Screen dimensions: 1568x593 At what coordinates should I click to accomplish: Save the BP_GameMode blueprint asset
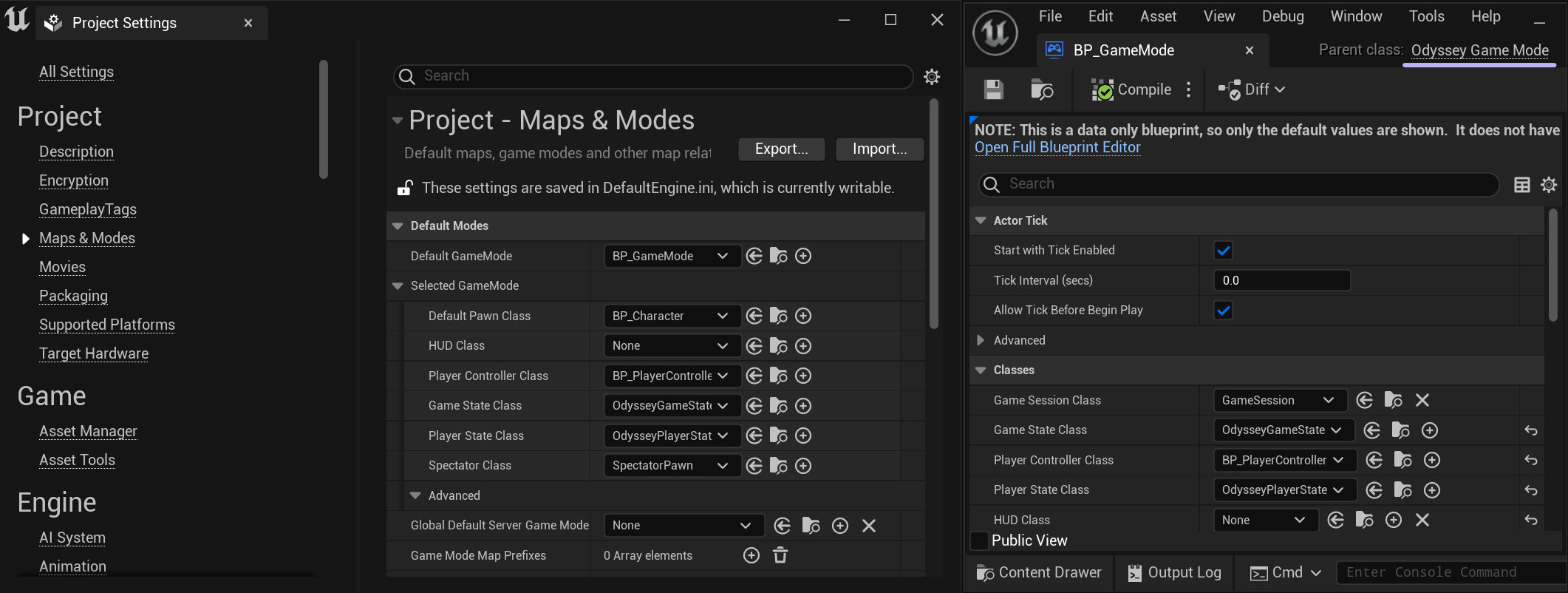click(994, 89)
